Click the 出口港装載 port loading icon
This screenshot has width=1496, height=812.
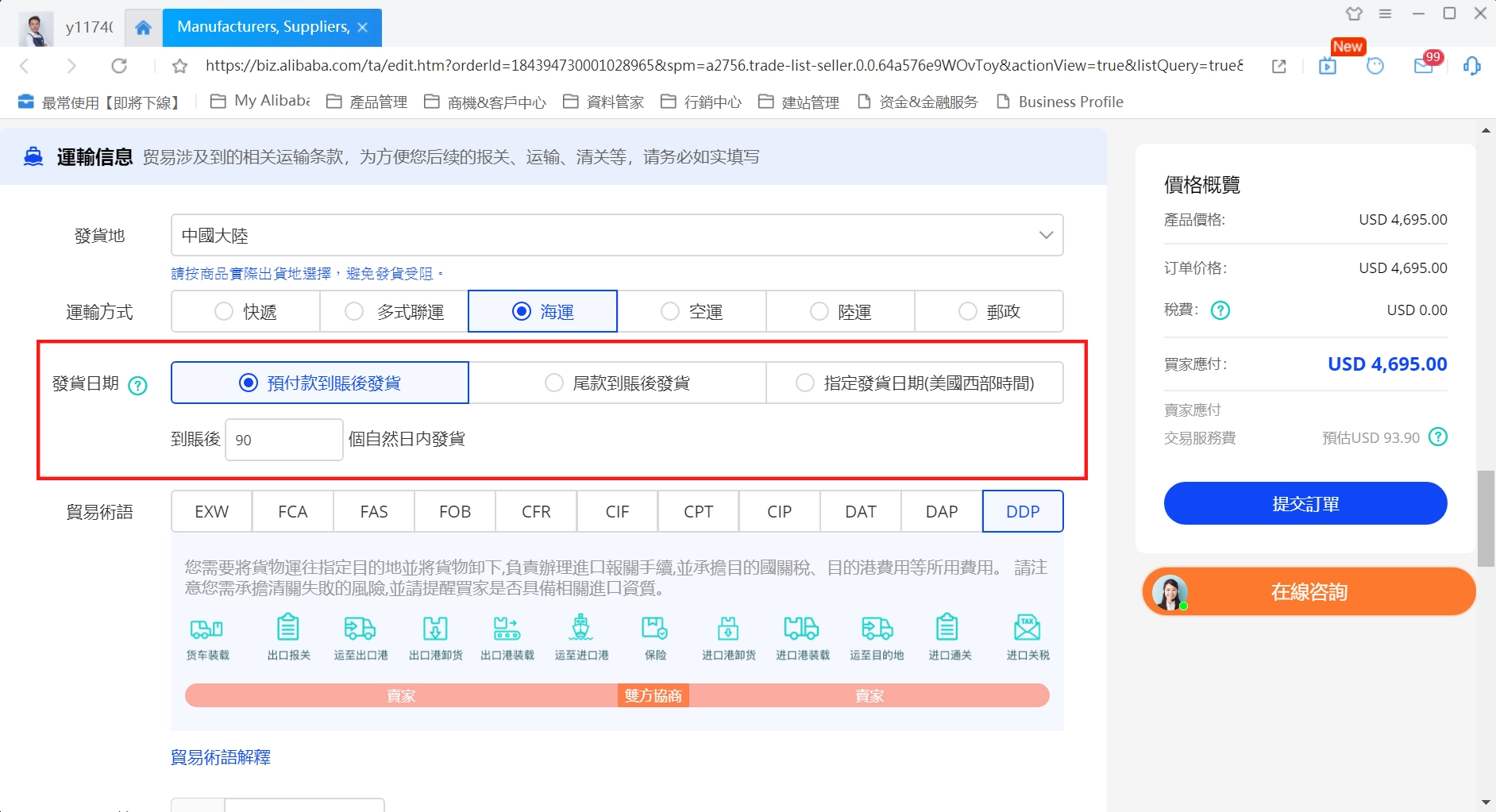(x=507, y=629)
